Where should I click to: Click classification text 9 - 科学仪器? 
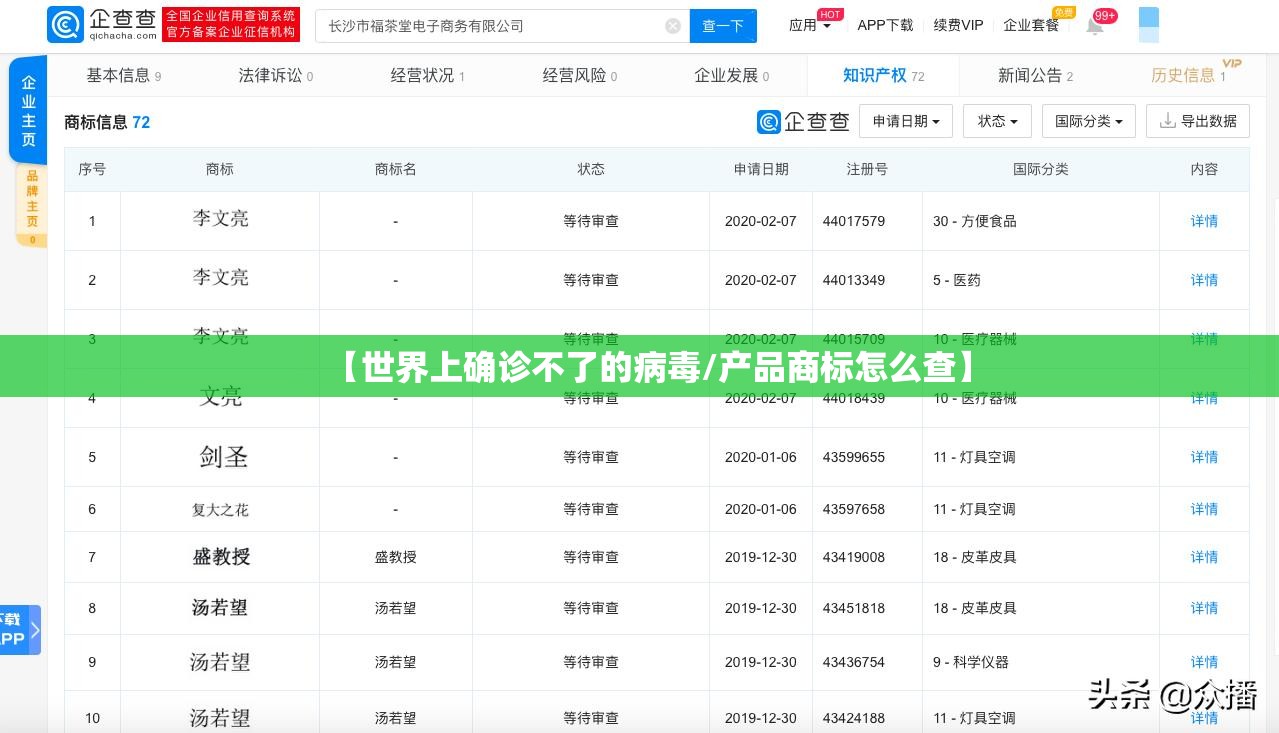tap(971, 662)
